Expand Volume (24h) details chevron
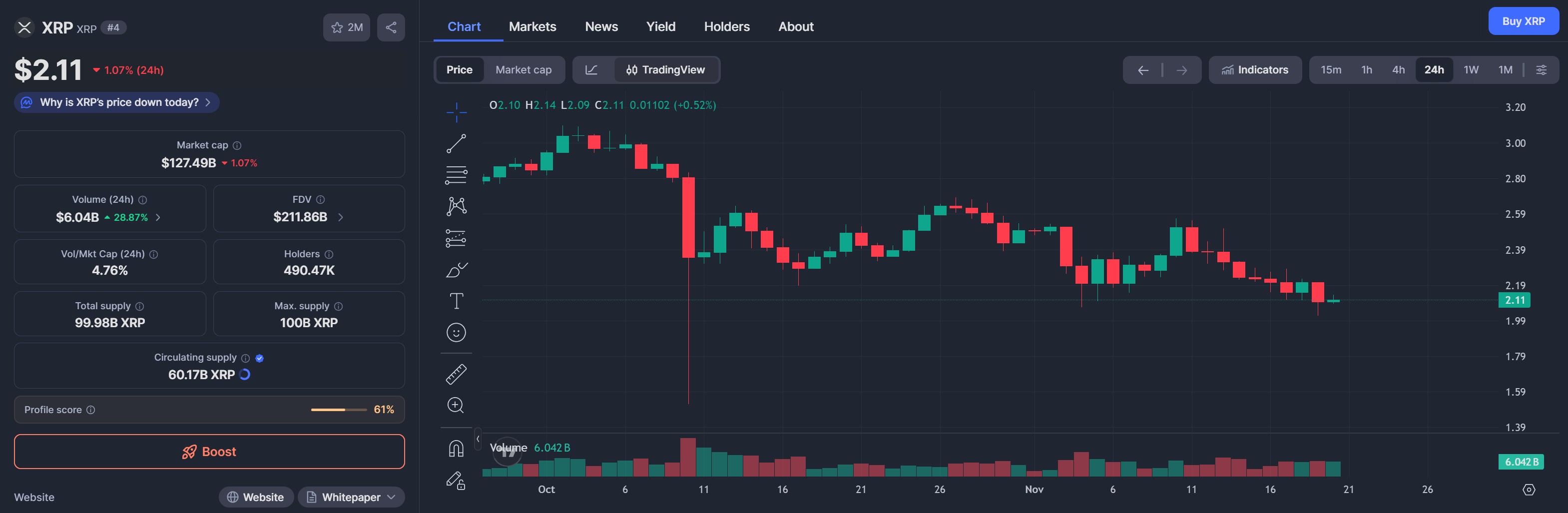The width and height of the screenshot is (1568, 513). pos(158,217)
